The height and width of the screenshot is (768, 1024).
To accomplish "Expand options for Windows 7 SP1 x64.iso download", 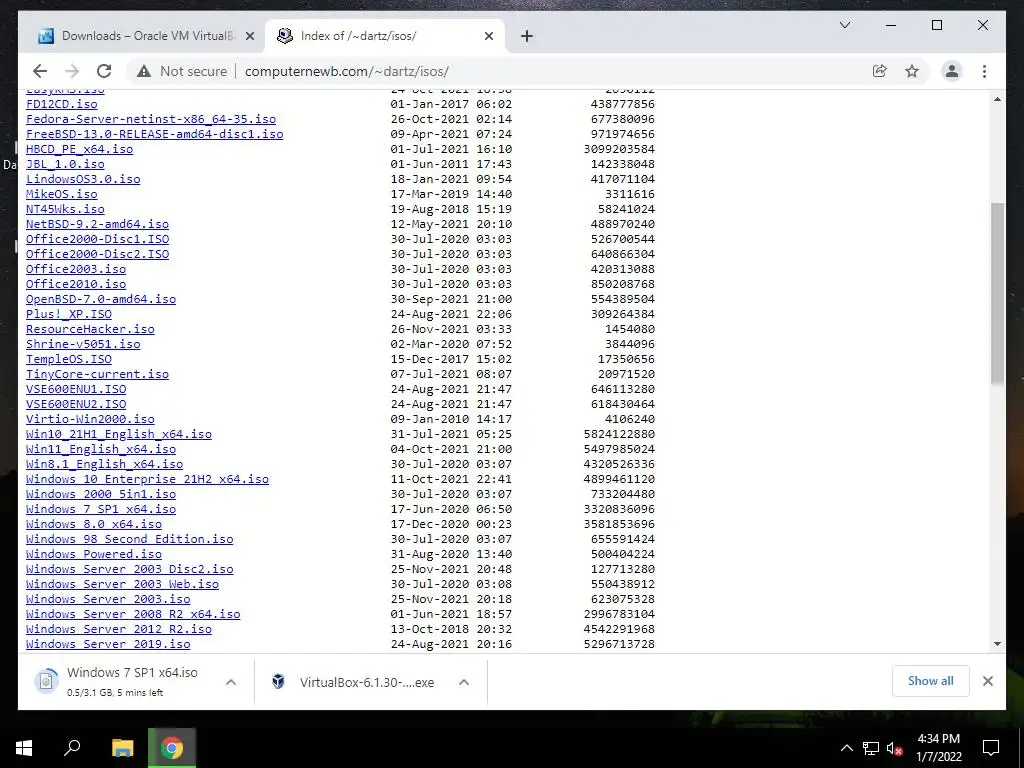I will [231, 682].
